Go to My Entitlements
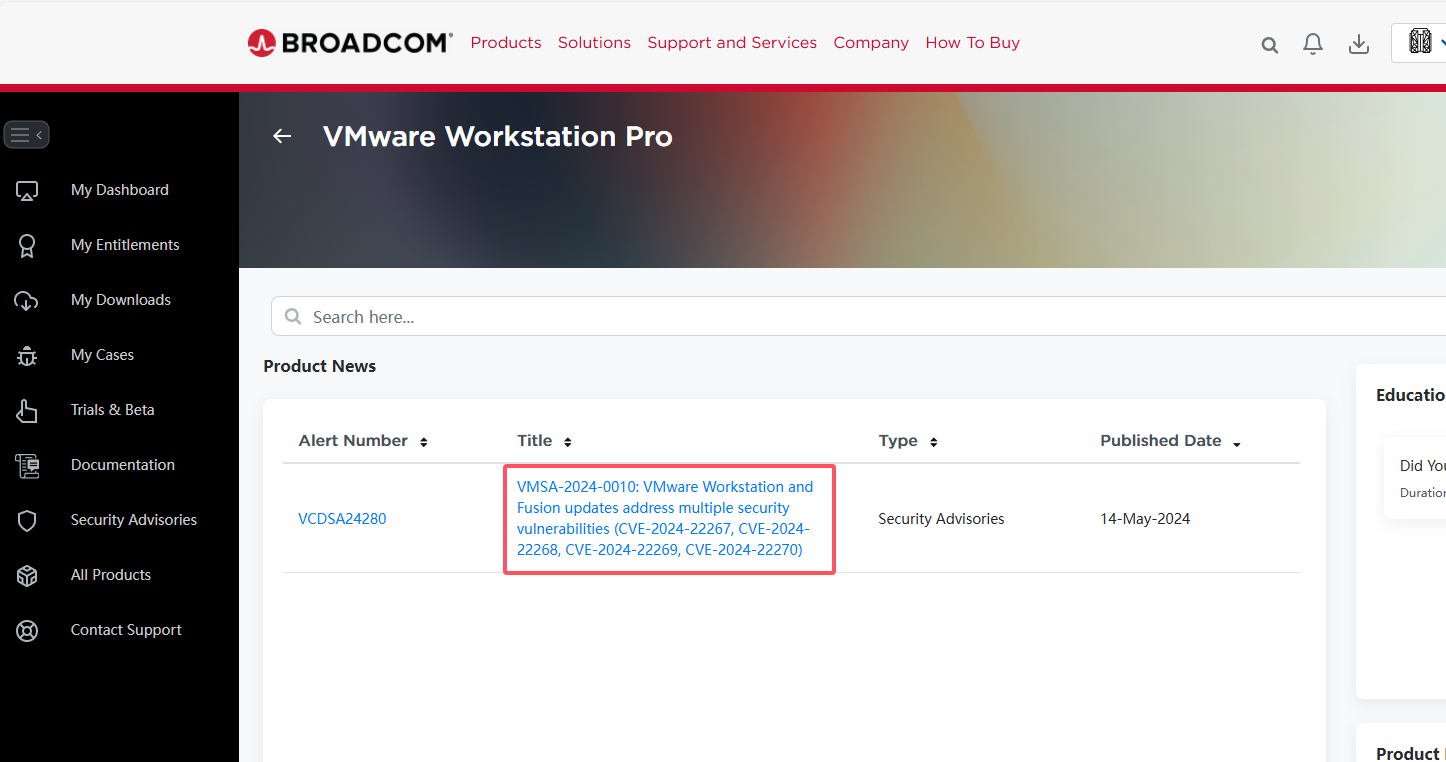 (125, 245)
